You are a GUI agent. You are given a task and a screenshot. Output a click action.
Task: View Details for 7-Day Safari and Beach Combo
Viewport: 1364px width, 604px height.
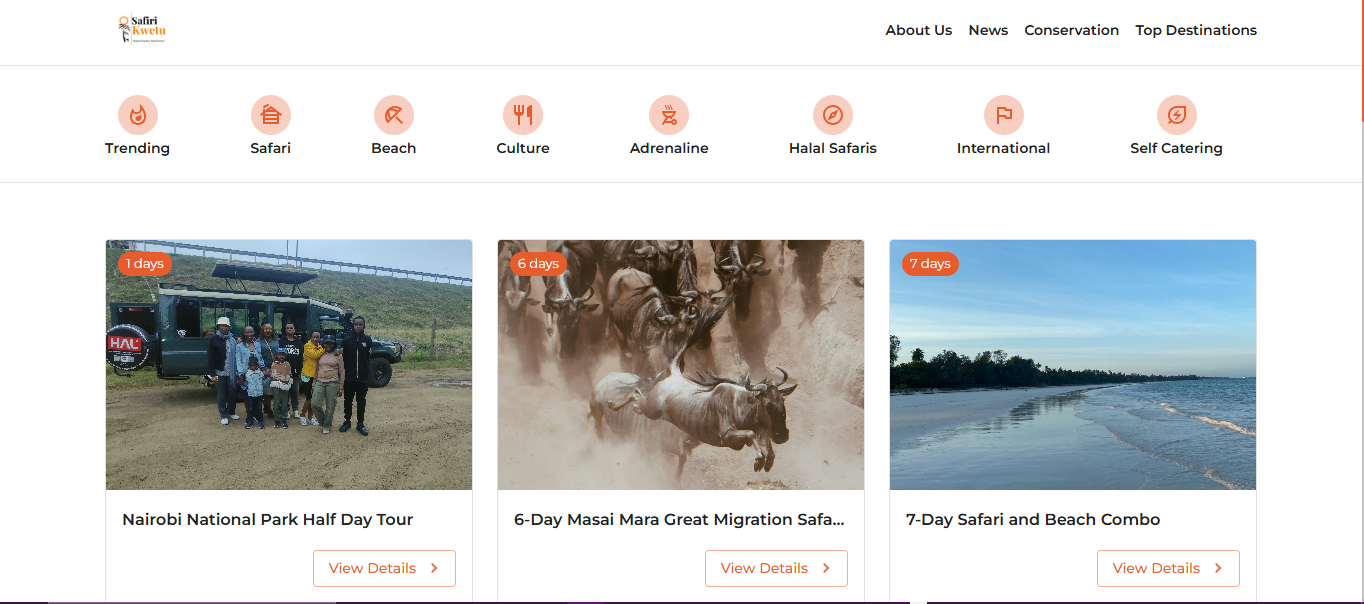click(1168, 568)
